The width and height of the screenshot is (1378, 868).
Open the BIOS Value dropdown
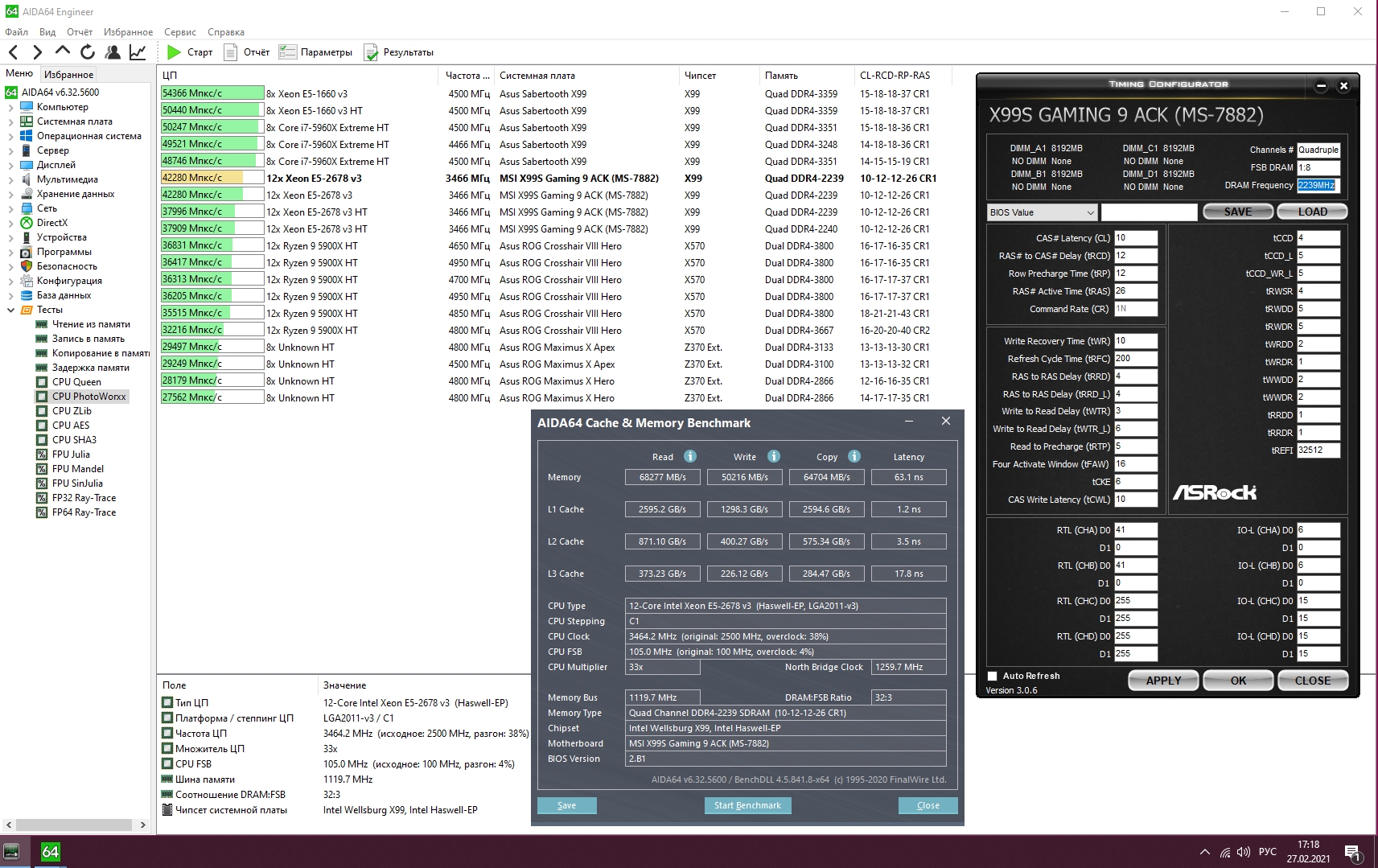click(x=1042, y=212)
